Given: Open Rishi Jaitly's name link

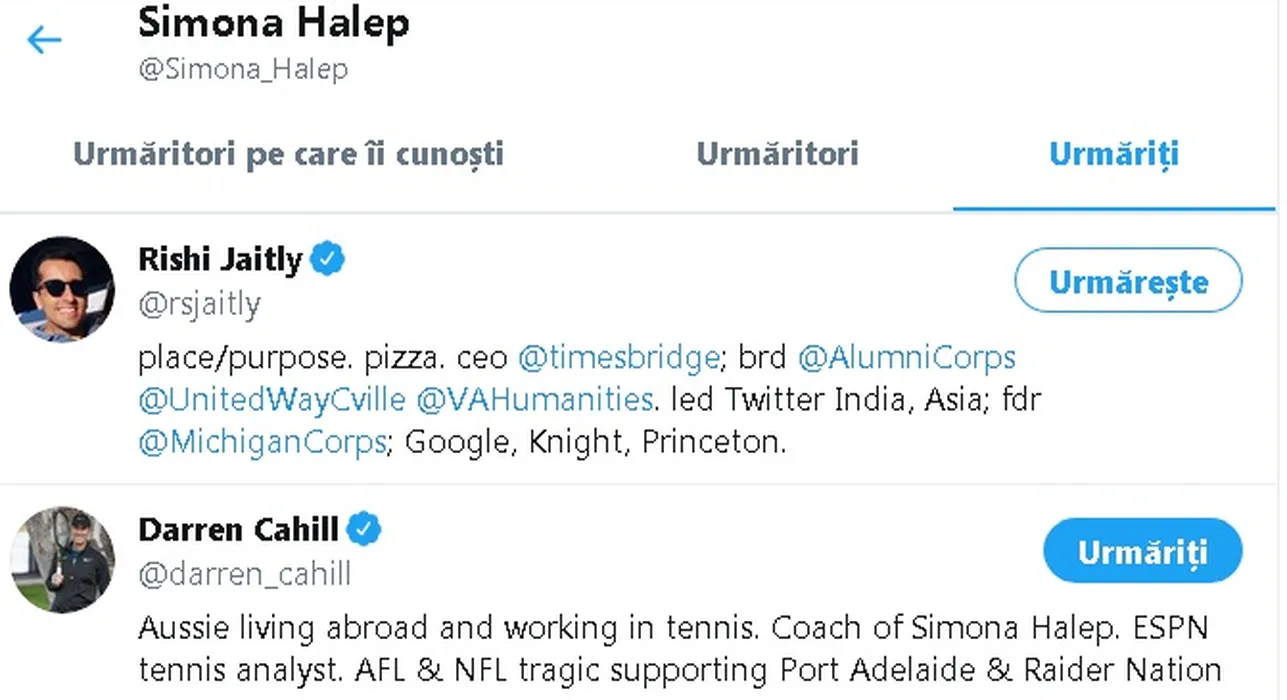Looking at the screenshot, I should point(220,260).
